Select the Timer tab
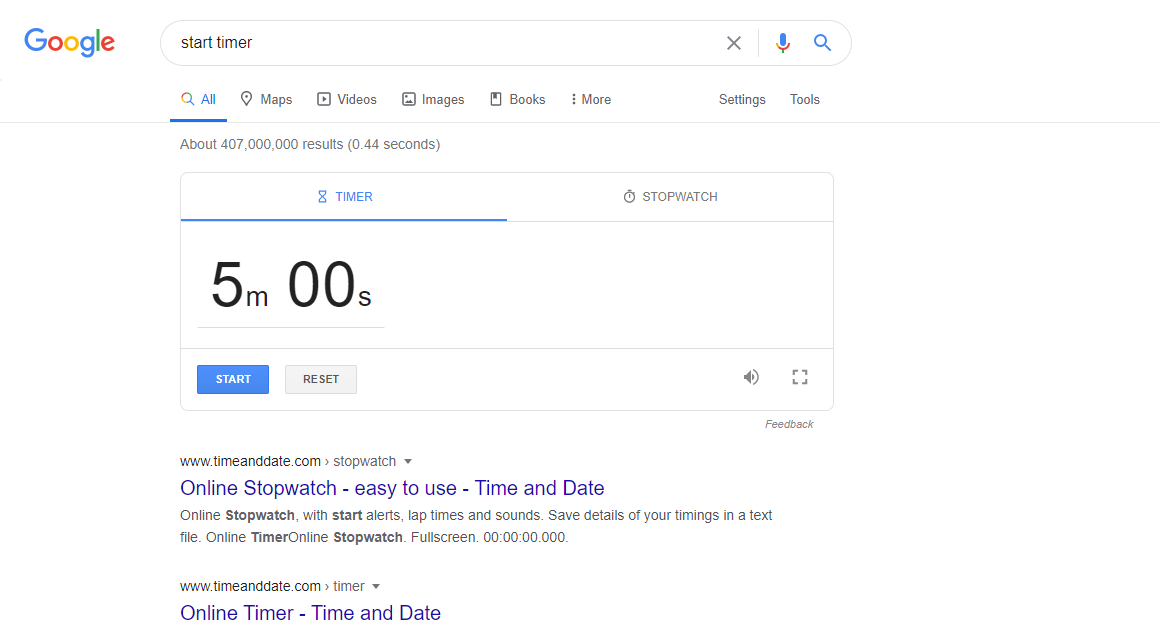The image size is (1160, 635). (x=344, y=197)
